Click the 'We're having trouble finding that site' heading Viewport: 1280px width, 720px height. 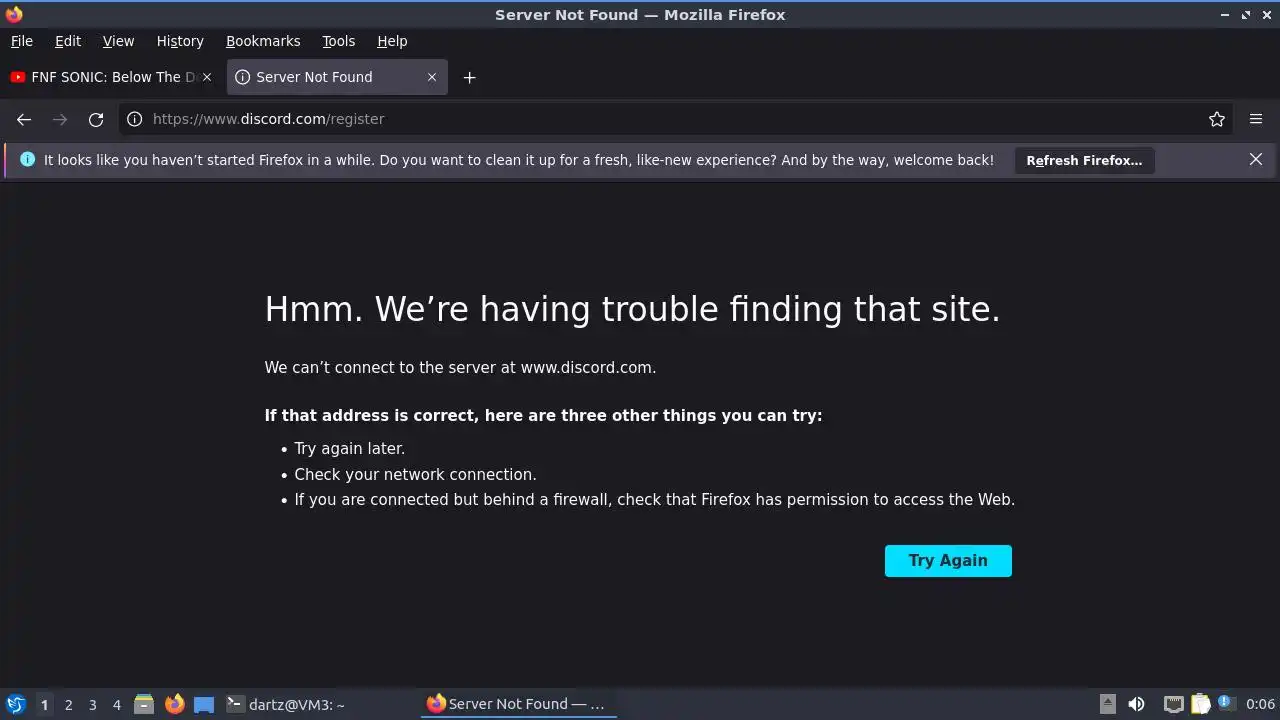[x=632, y=309]
